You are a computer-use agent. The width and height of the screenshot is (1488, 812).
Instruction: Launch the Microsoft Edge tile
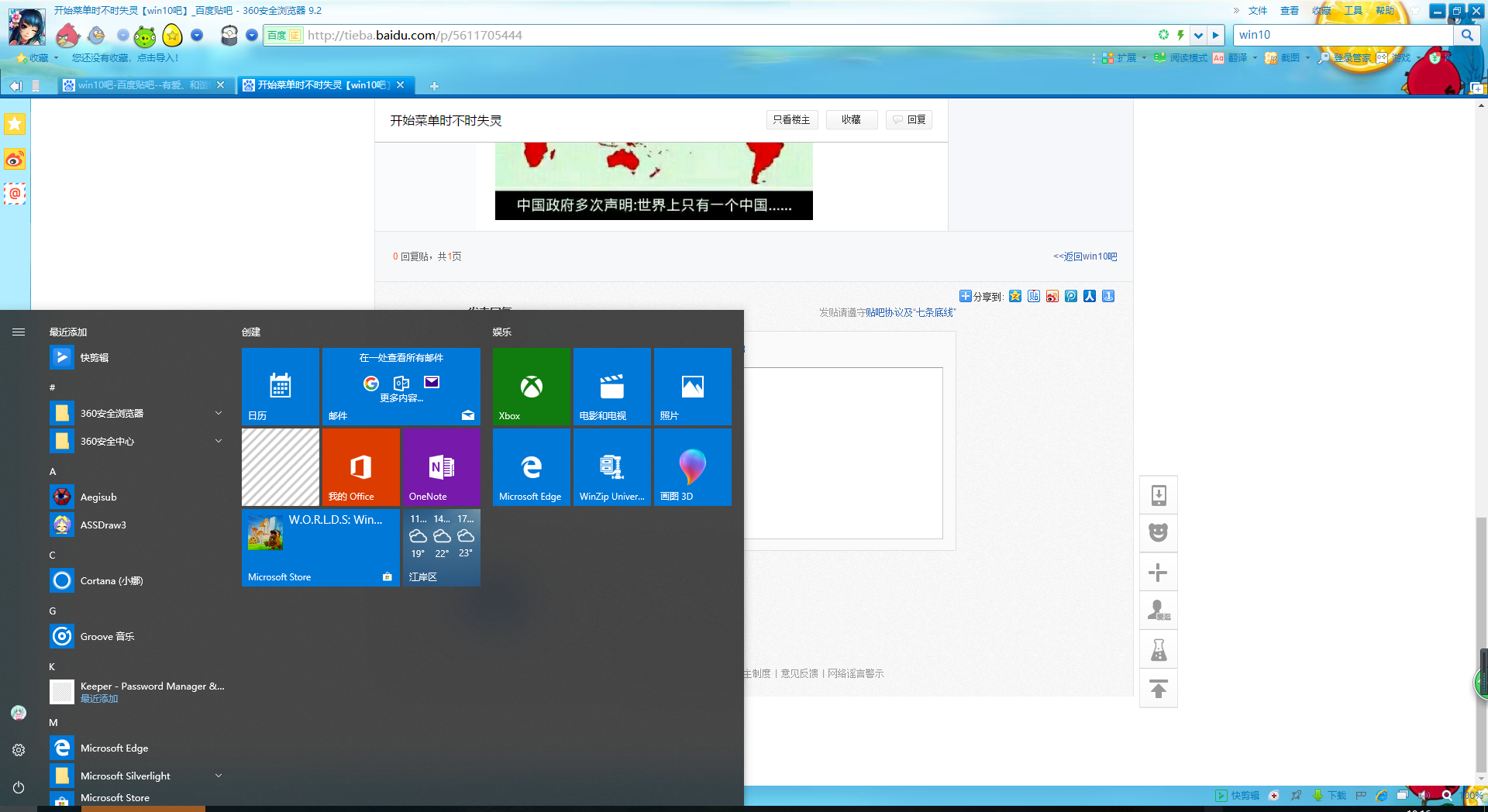click(x=532, y=467)
